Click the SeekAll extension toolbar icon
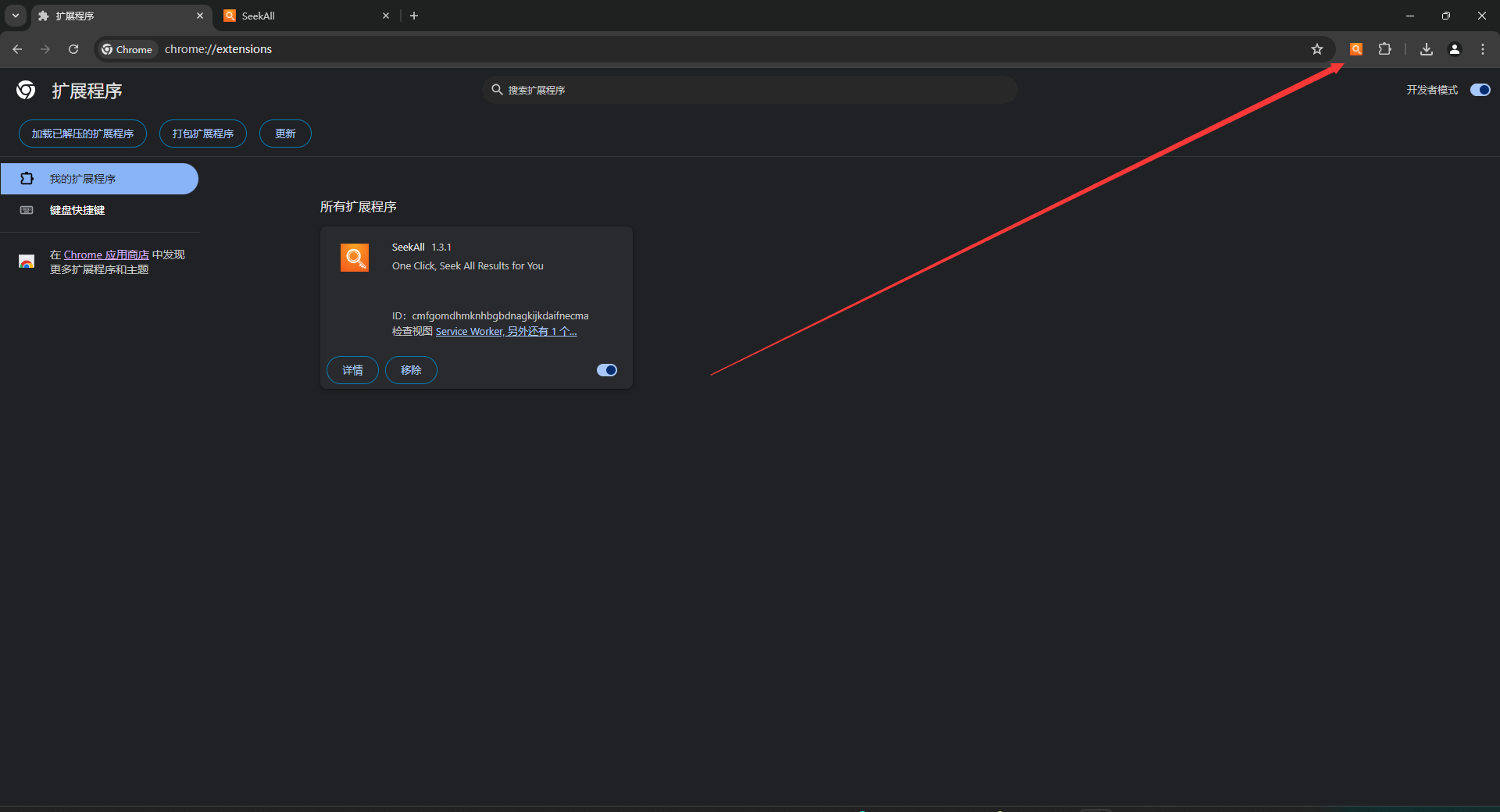Image resolution: width=1500 pixels, height=812 pixels. coord(1356,49)
